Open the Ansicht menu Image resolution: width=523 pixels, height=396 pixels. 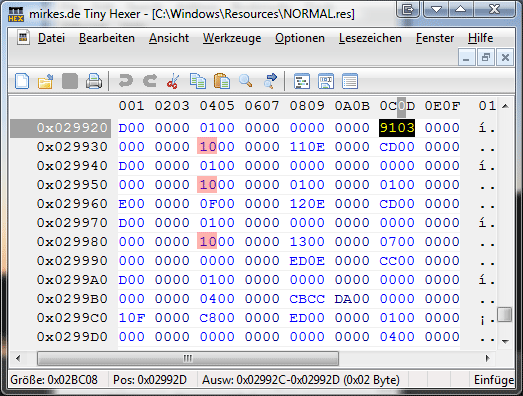pyautogui.click(x=169, y=38)
